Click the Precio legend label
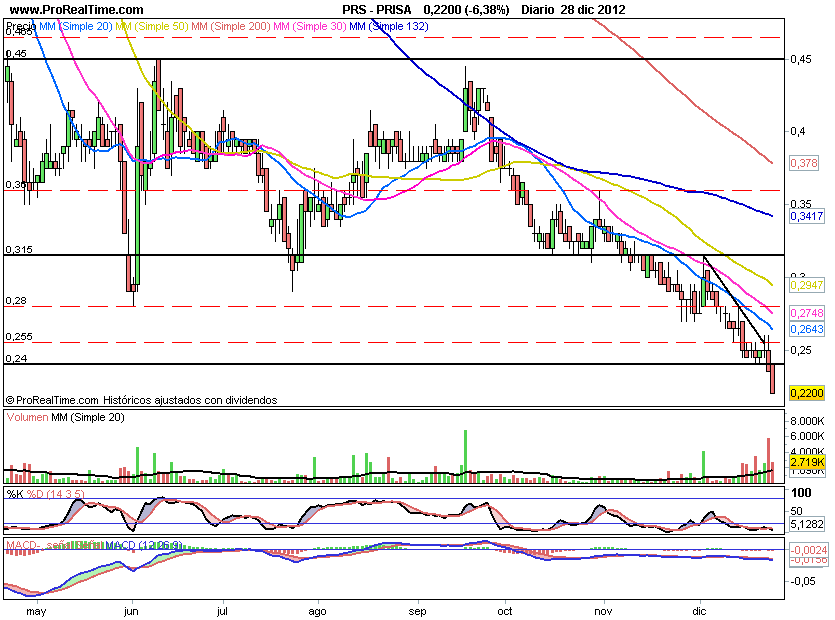This screenshot has height=620, width=835. tap(21, 26)
